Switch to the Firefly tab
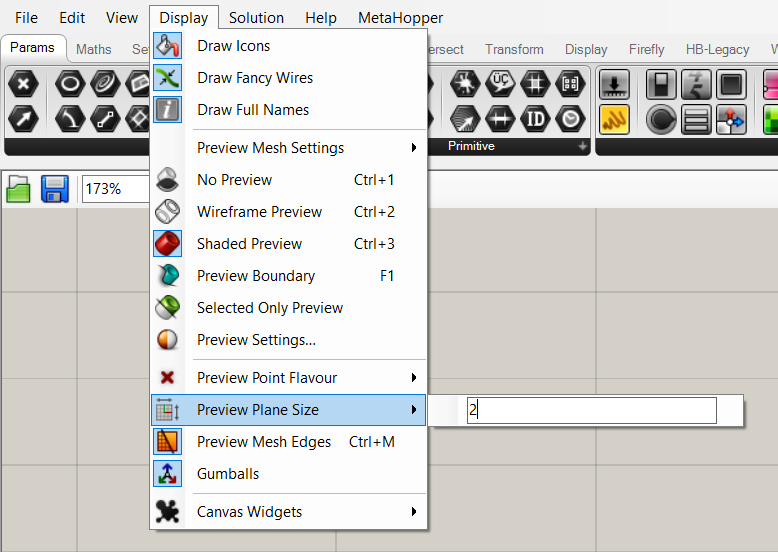This screenshot has height=552, width=778. (x=646, y=49)
